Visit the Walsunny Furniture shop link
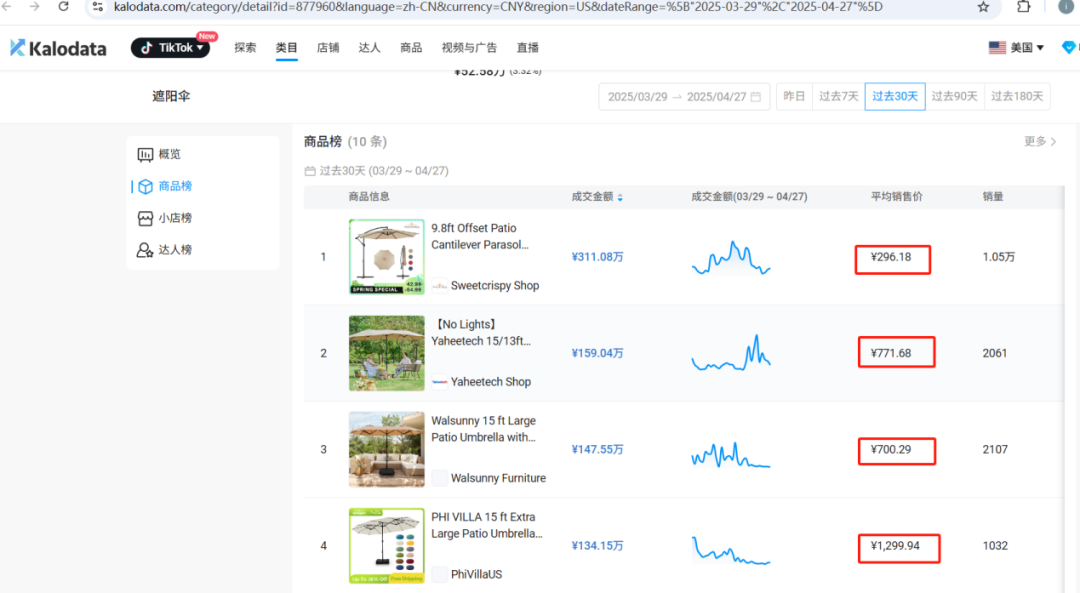This screenshot has height=593, width=1080. (x=498, y=478)
